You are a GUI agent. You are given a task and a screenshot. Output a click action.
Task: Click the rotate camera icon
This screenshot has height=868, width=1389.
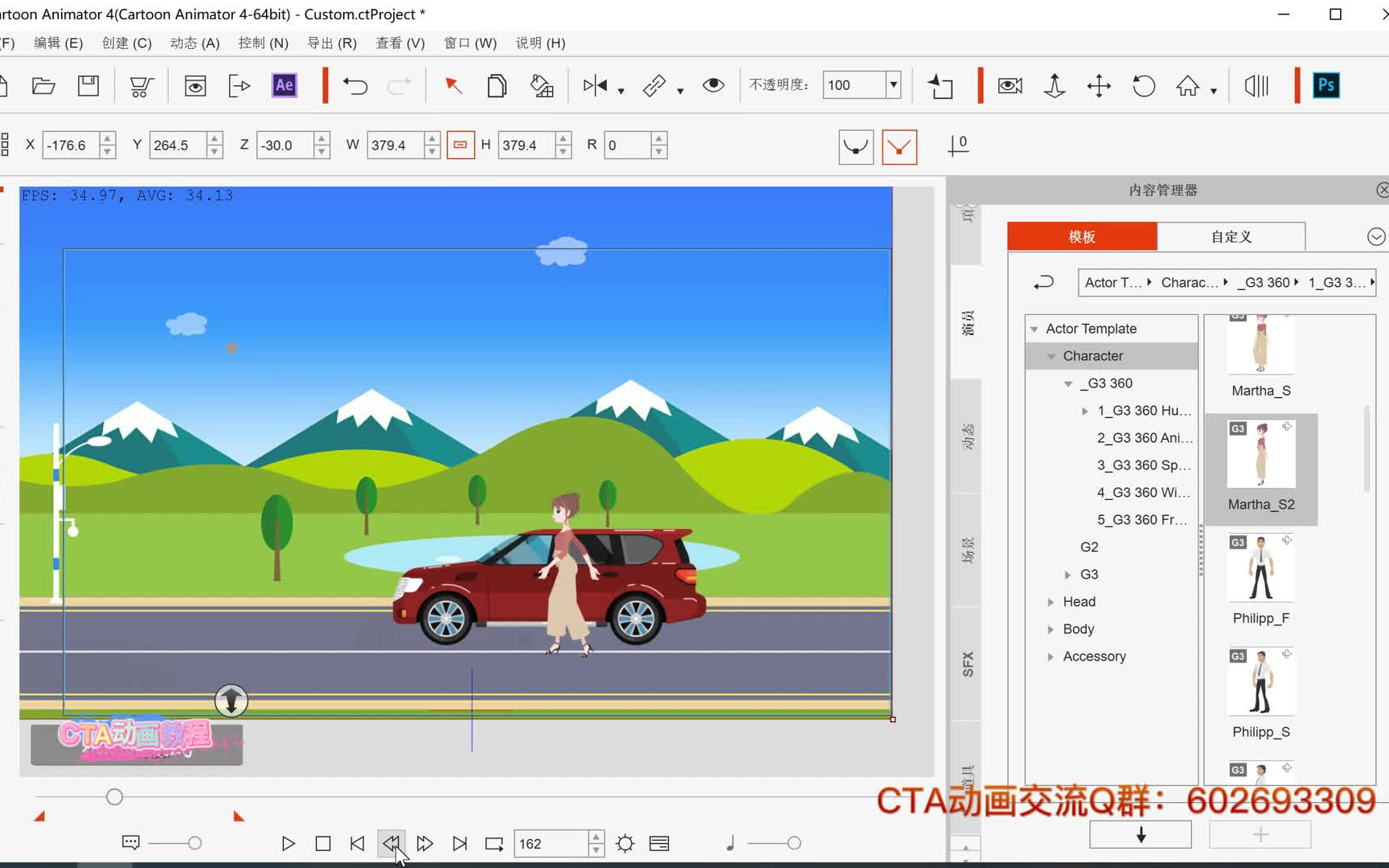pos(1143,85)
